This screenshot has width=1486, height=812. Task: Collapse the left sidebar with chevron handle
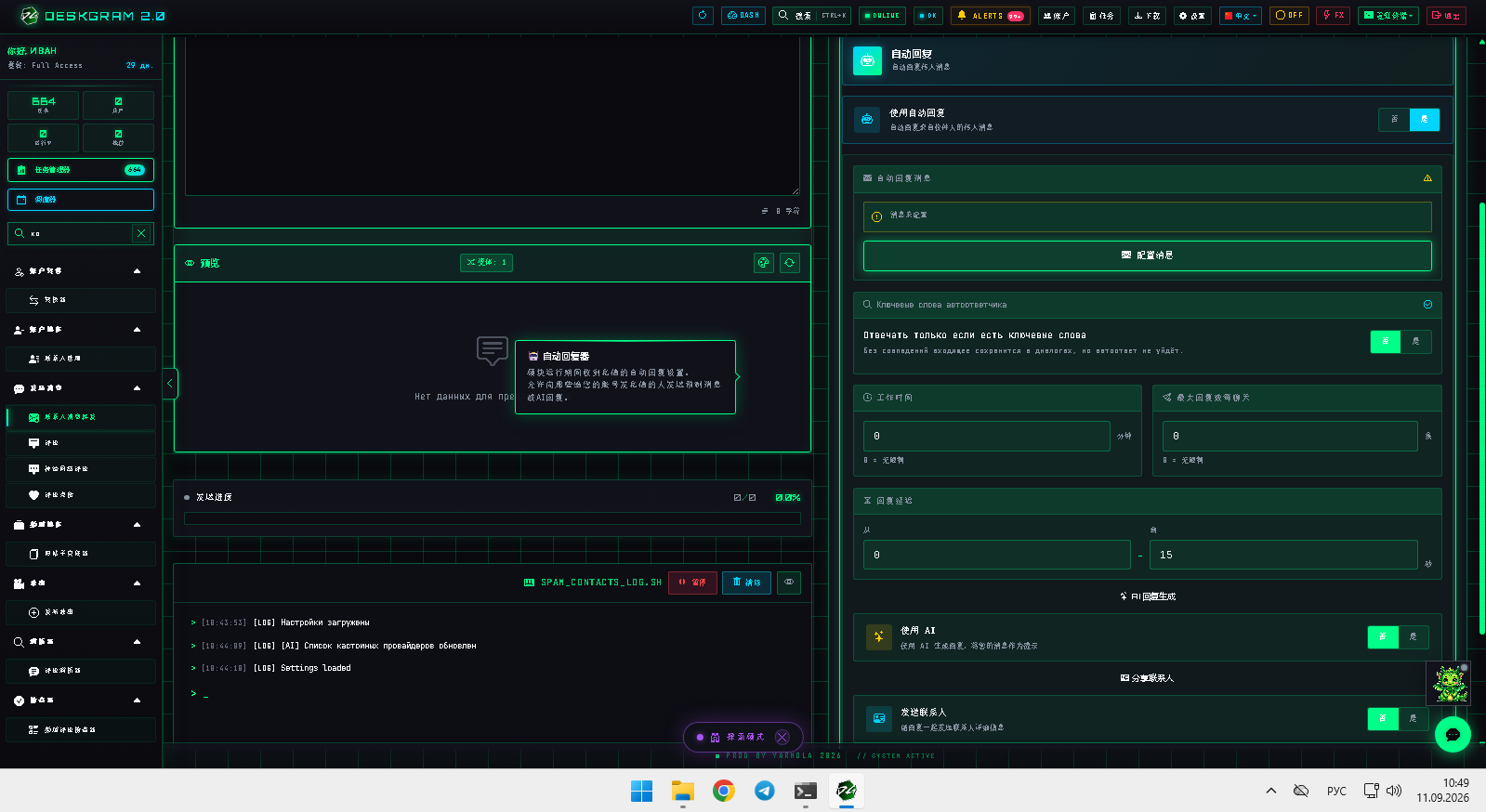[170, 384]
